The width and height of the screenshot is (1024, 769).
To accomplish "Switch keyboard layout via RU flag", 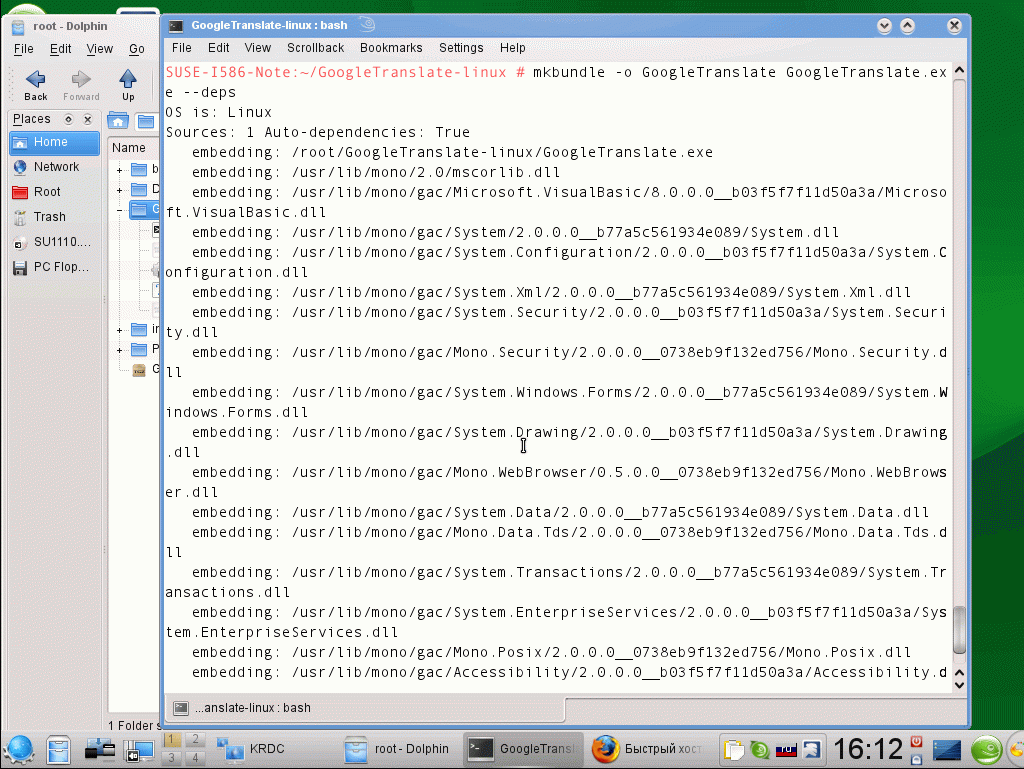I will (786, 749).
